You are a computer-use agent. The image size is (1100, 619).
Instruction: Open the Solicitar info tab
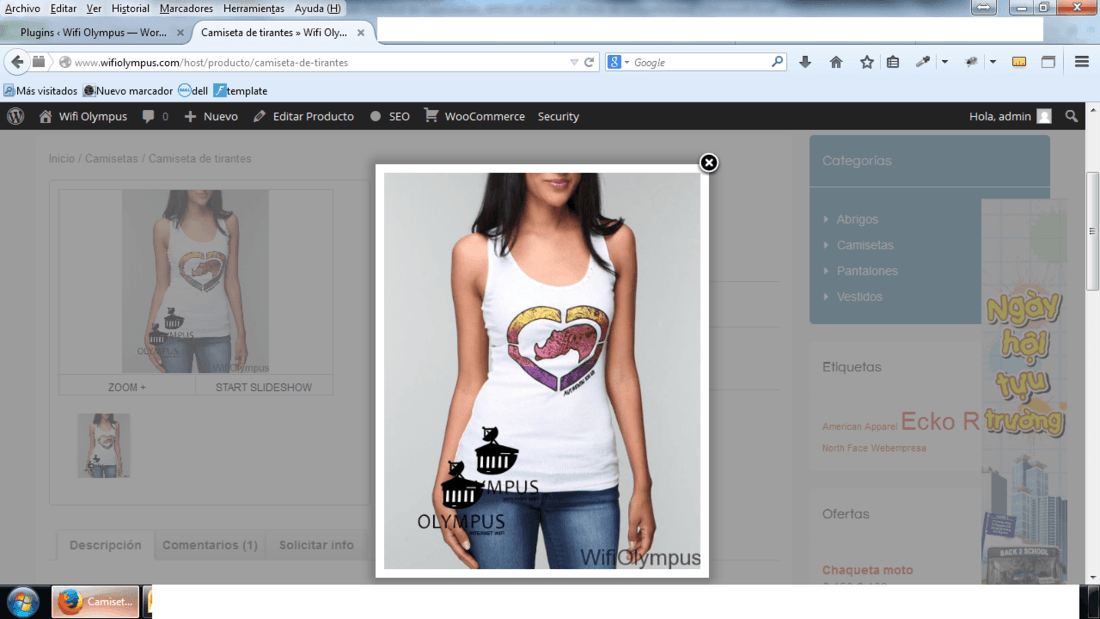(x=316, y=545)
